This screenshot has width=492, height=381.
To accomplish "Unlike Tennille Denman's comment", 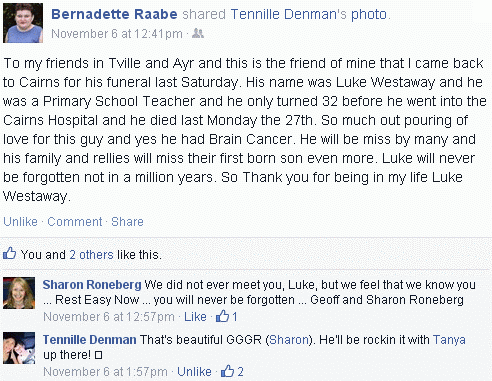I will pyautogui.click(x=194, y=371).
